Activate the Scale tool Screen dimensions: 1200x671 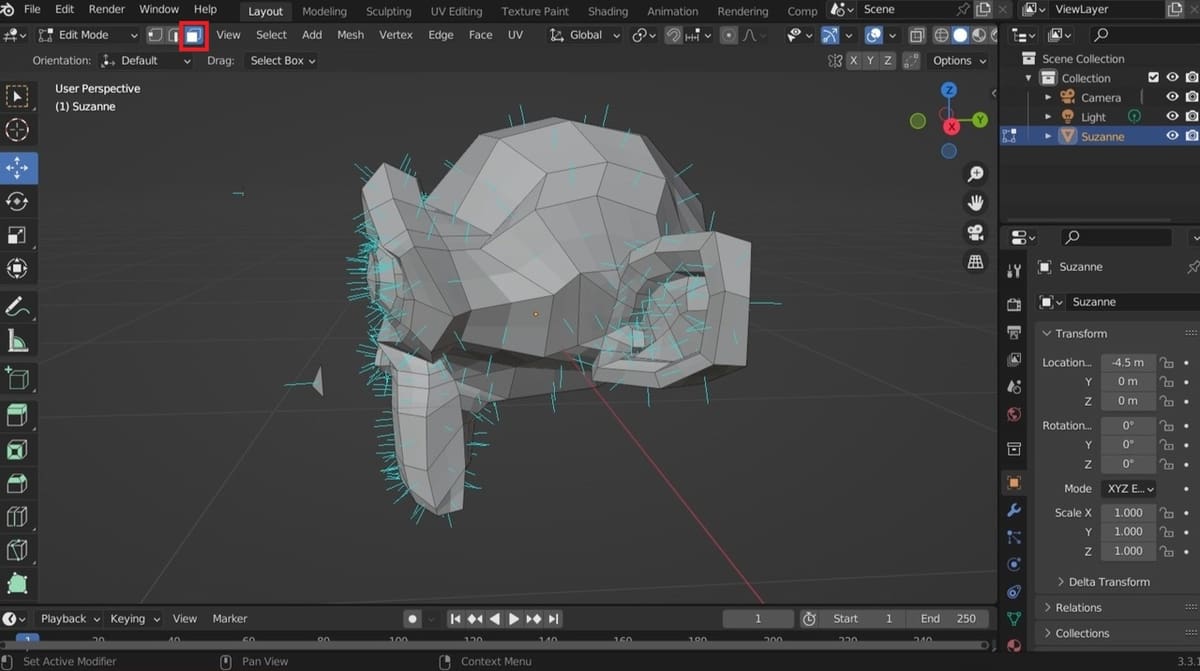(17, 236)
